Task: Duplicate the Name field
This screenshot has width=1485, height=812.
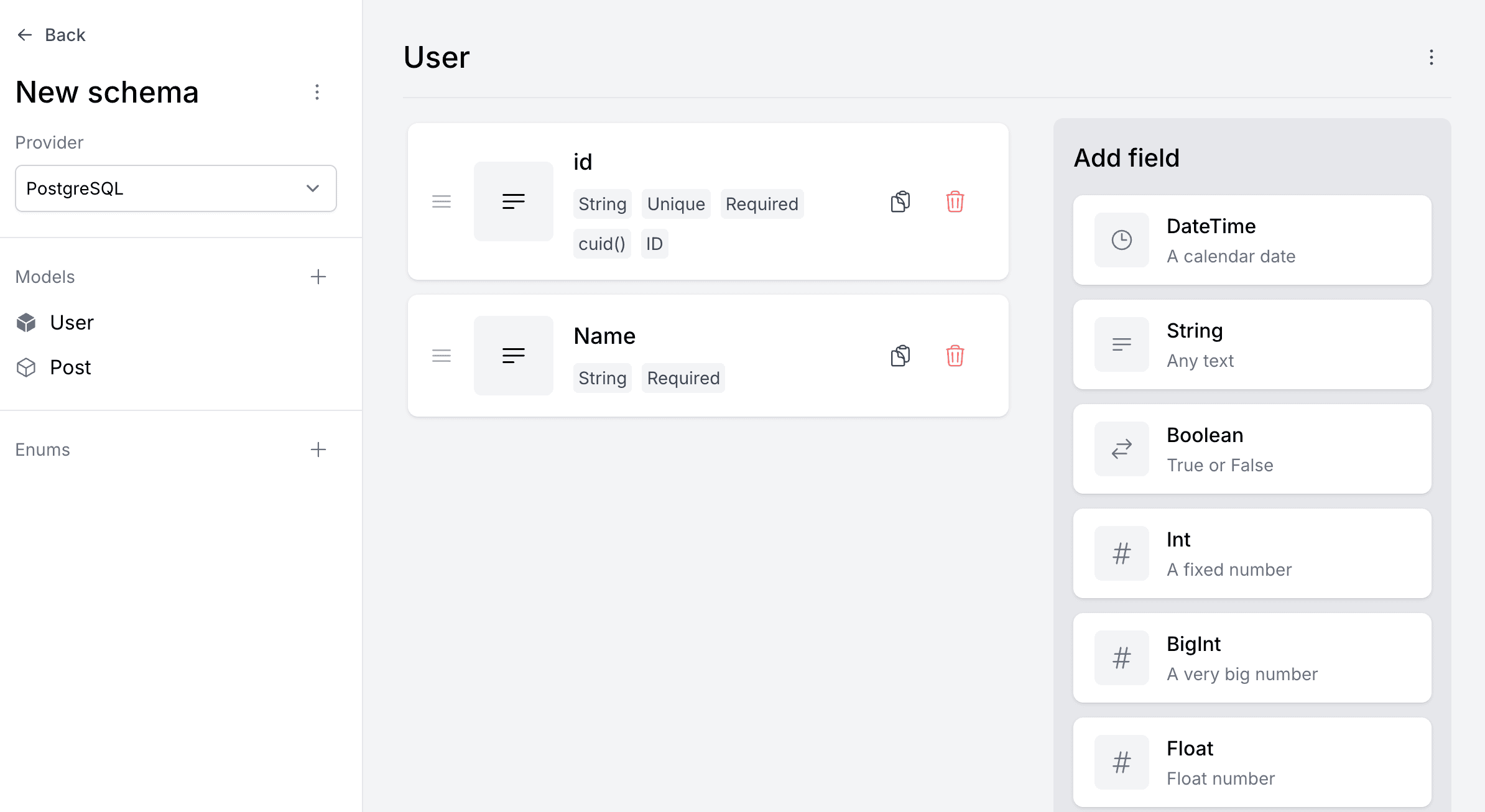Action: point(900,356)
